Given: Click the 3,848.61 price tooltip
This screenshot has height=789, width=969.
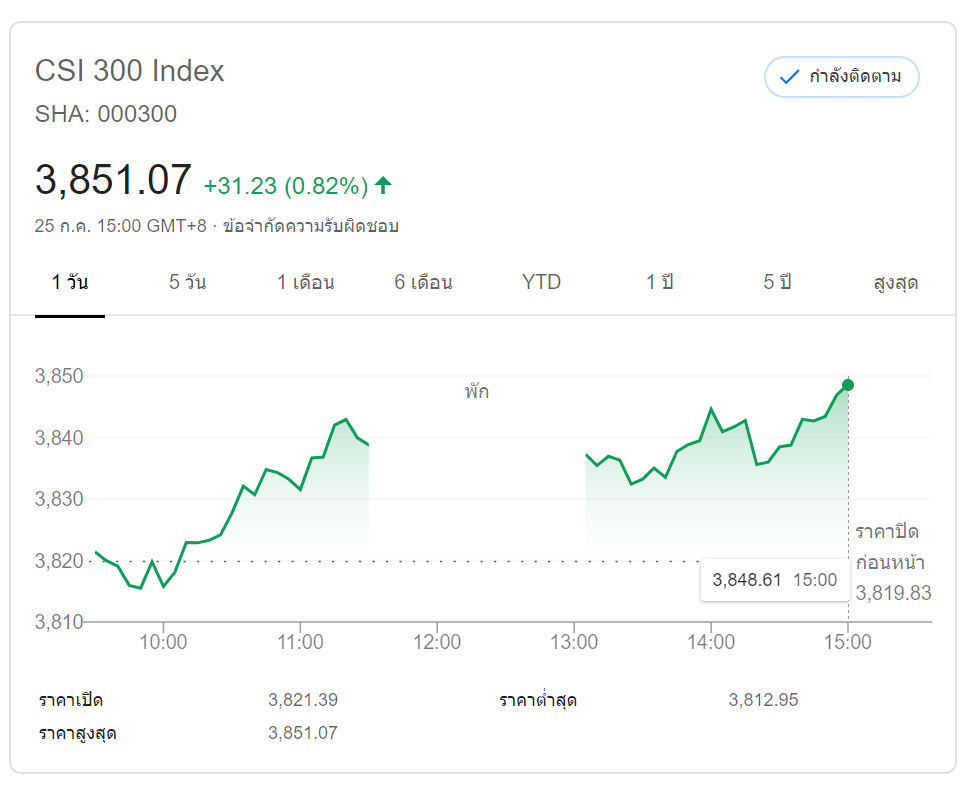Looking at the screenshot, I should point(774,580).
